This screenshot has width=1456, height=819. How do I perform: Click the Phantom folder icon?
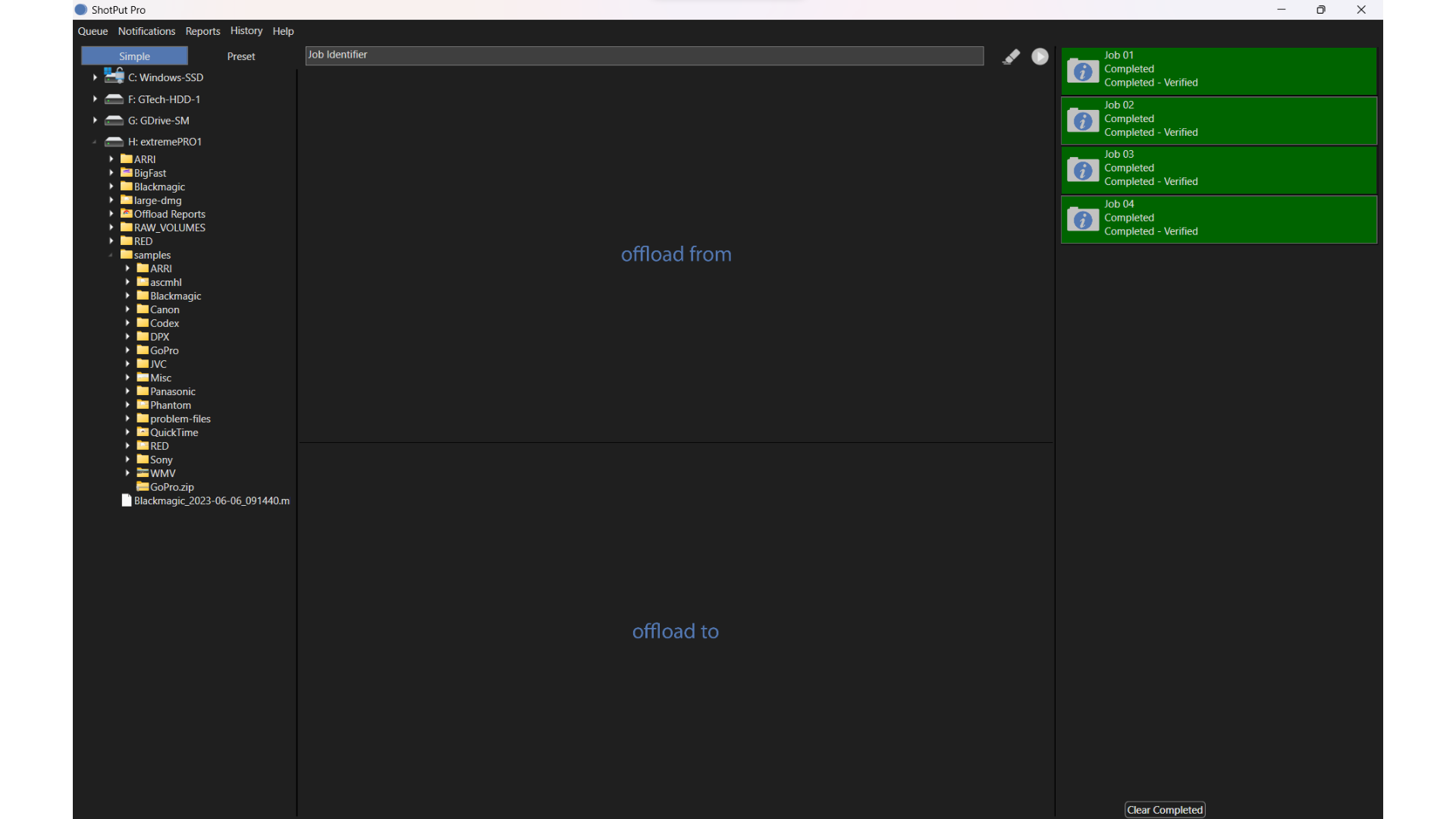click(143, 405)
